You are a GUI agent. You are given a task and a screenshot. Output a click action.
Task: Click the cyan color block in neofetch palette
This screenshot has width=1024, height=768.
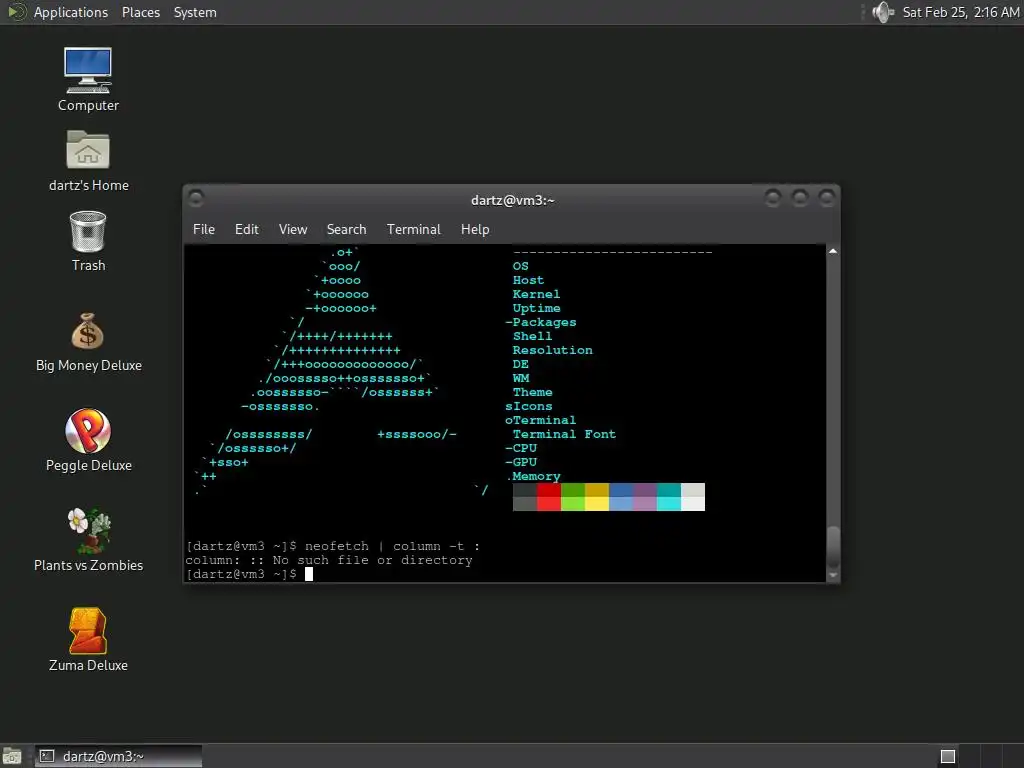669,497
